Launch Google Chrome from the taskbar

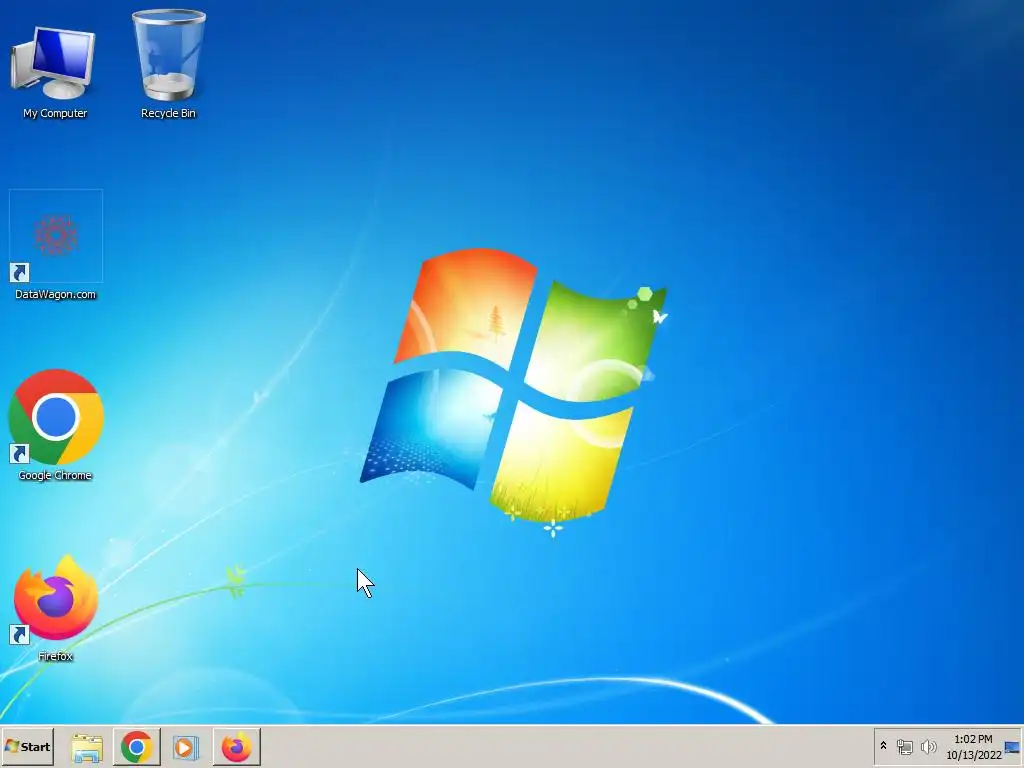(x=136, y=746)
